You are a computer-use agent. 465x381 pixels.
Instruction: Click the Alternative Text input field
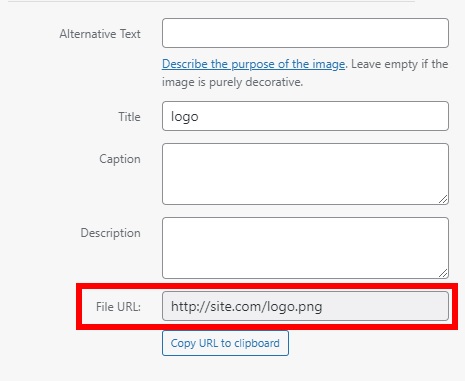(305, 33)
